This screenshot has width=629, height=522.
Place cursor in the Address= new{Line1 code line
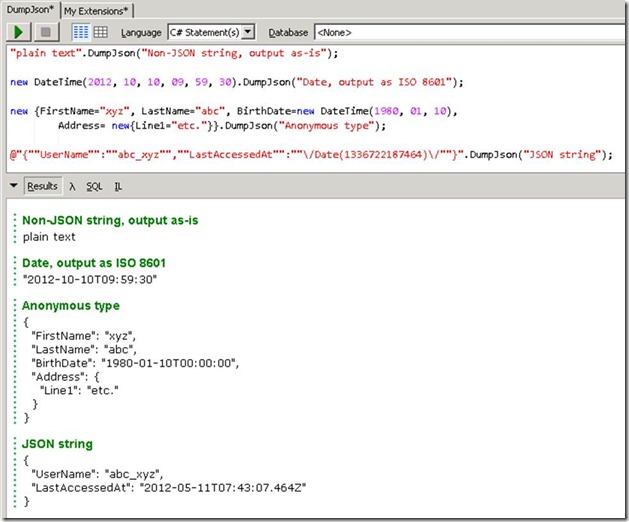coord(222,126)
